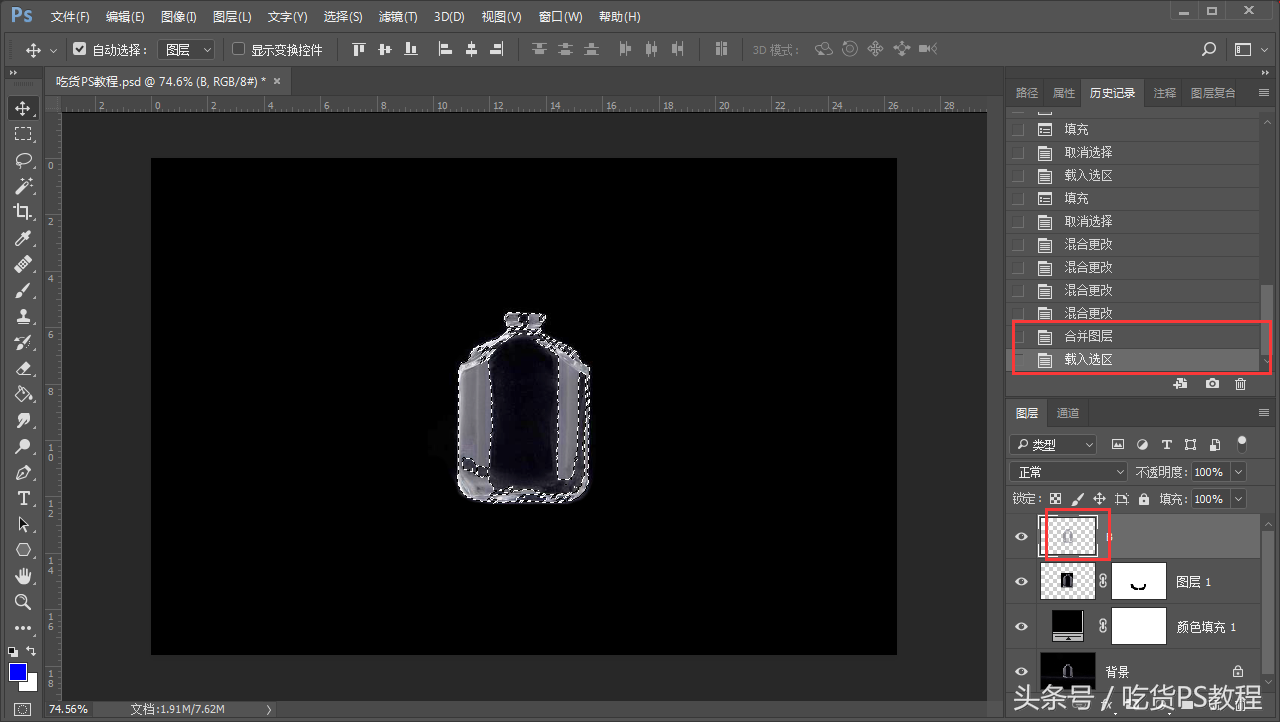1280x722 pixels.
Task: Enable the 显示变换控件 checkbox
Action: (x=238, y=49)
